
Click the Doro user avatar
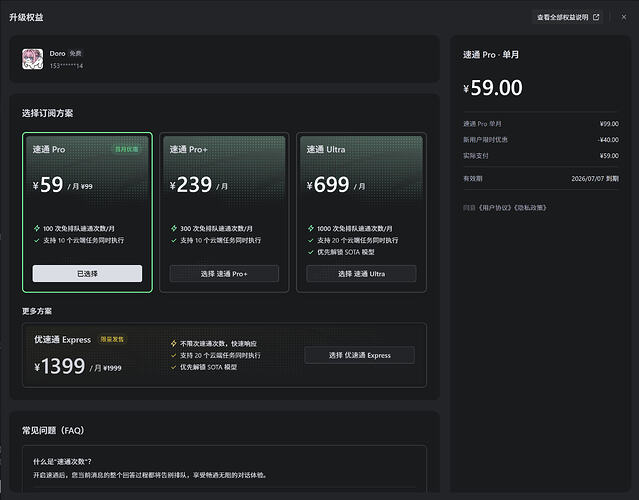33,59
